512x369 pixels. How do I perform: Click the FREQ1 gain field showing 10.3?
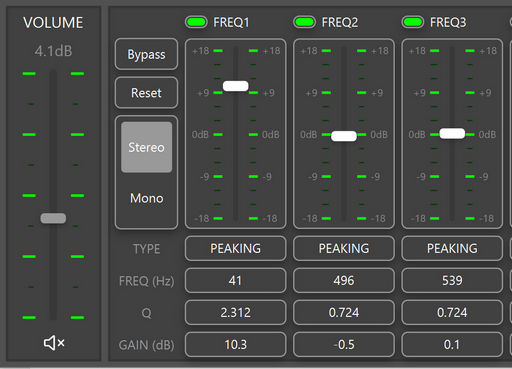click(236, 344)
